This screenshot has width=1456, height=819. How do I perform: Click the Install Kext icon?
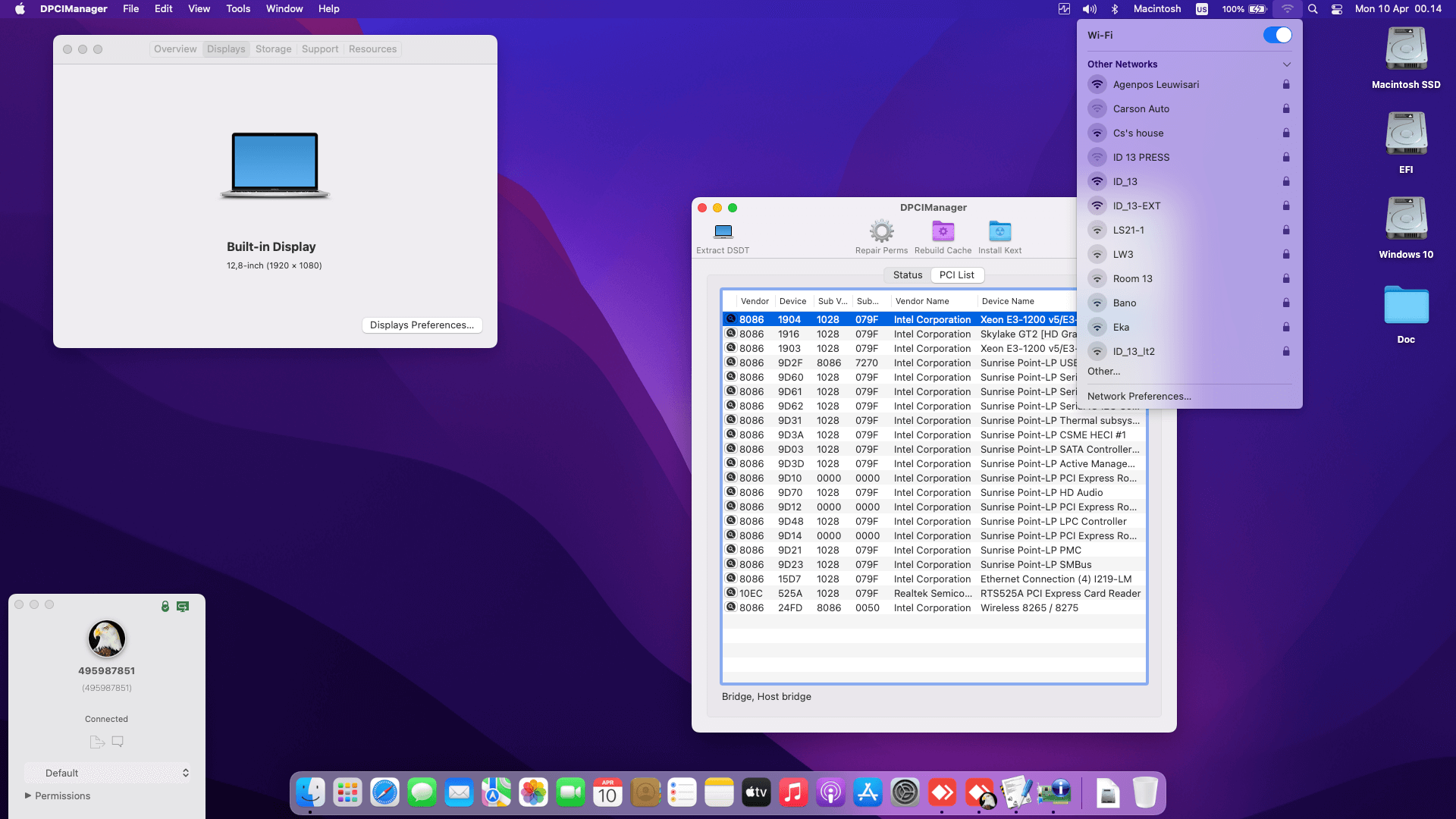coord(999,231)
